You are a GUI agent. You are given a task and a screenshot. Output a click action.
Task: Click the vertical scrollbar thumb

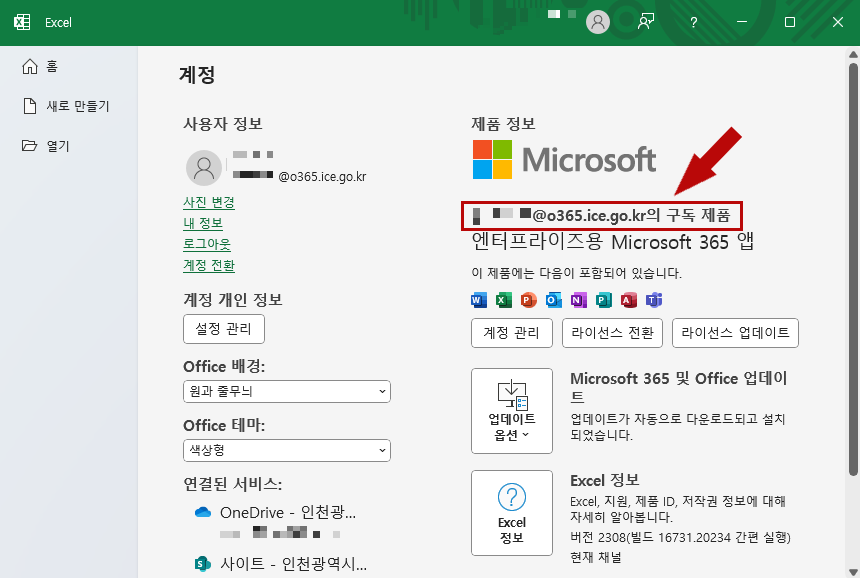point(853,269)
